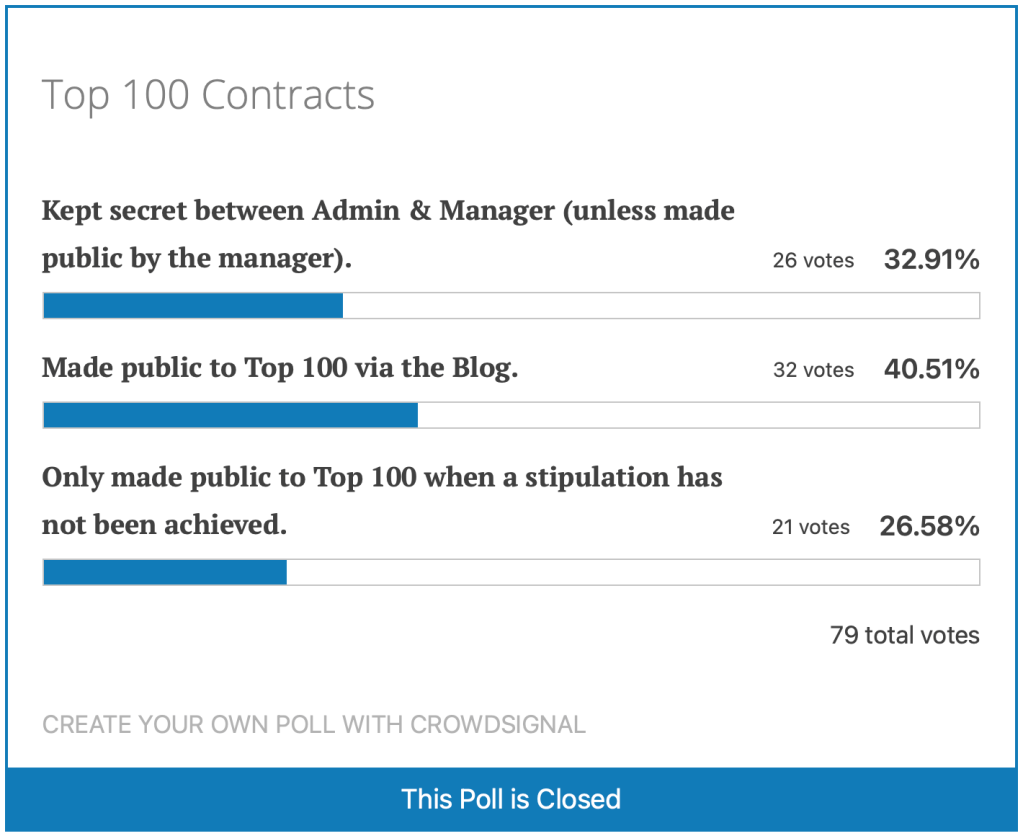
Task: Click the empty portion of the 32.91% bar
Action: 660,306
